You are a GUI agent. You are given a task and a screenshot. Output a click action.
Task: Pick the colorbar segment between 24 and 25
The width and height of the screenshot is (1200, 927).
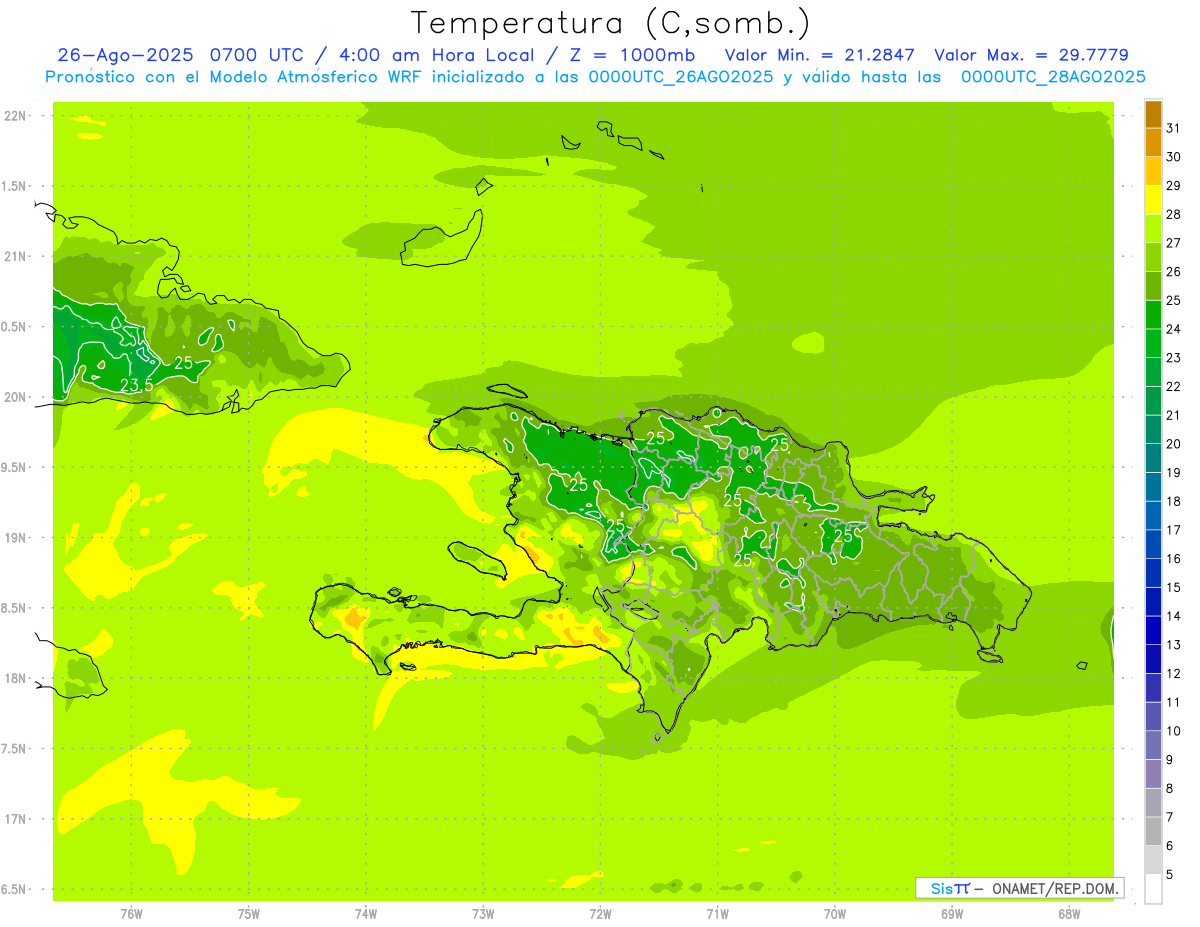click(x=1153, y=316)
